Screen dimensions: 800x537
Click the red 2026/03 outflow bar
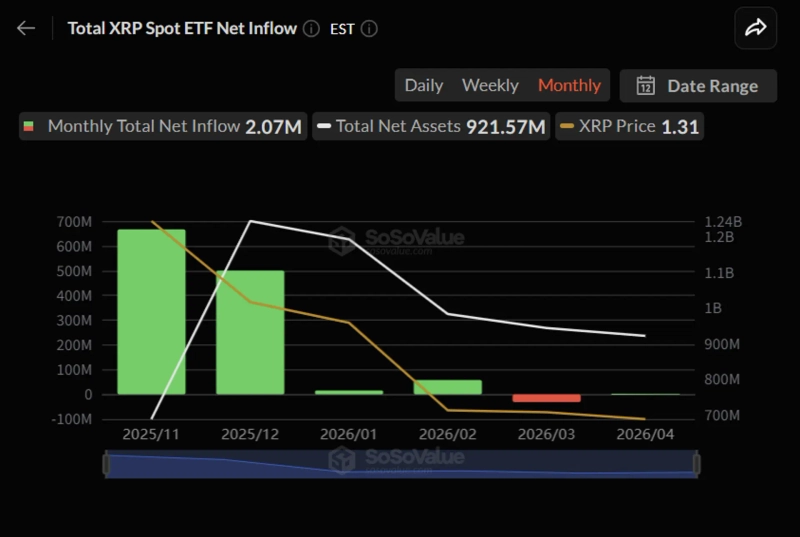tap(546, 398)
